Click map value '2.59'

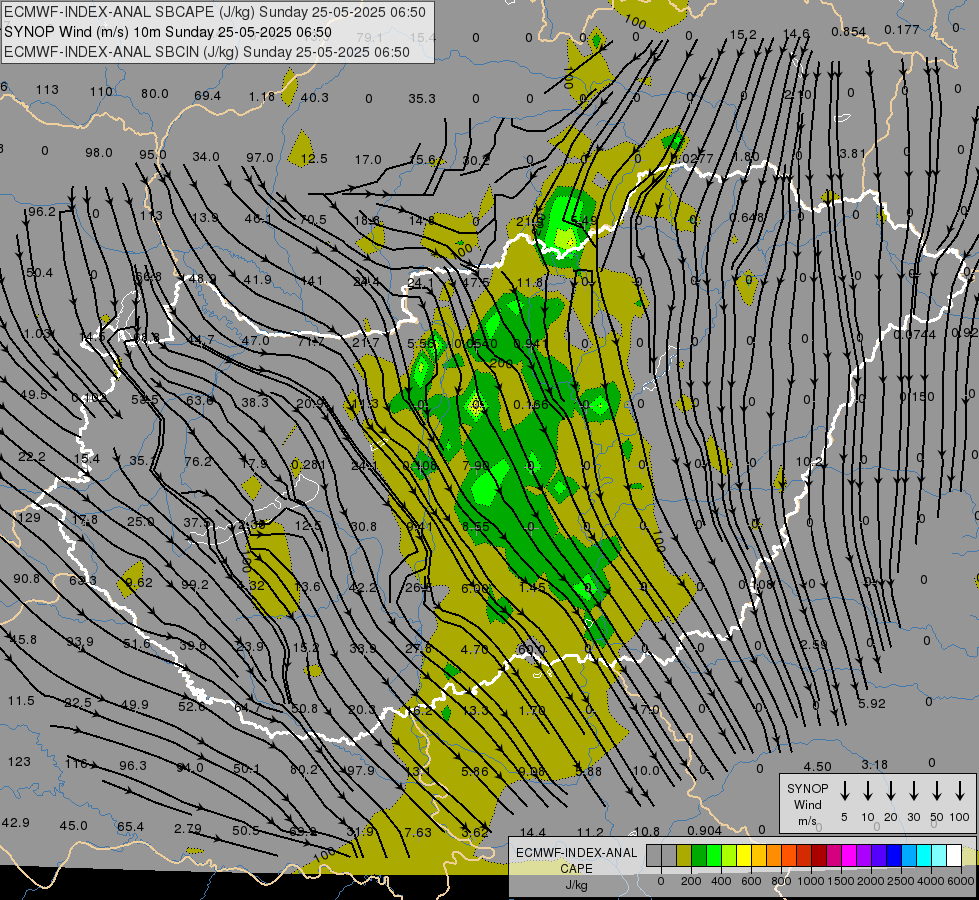coord(814,644)
